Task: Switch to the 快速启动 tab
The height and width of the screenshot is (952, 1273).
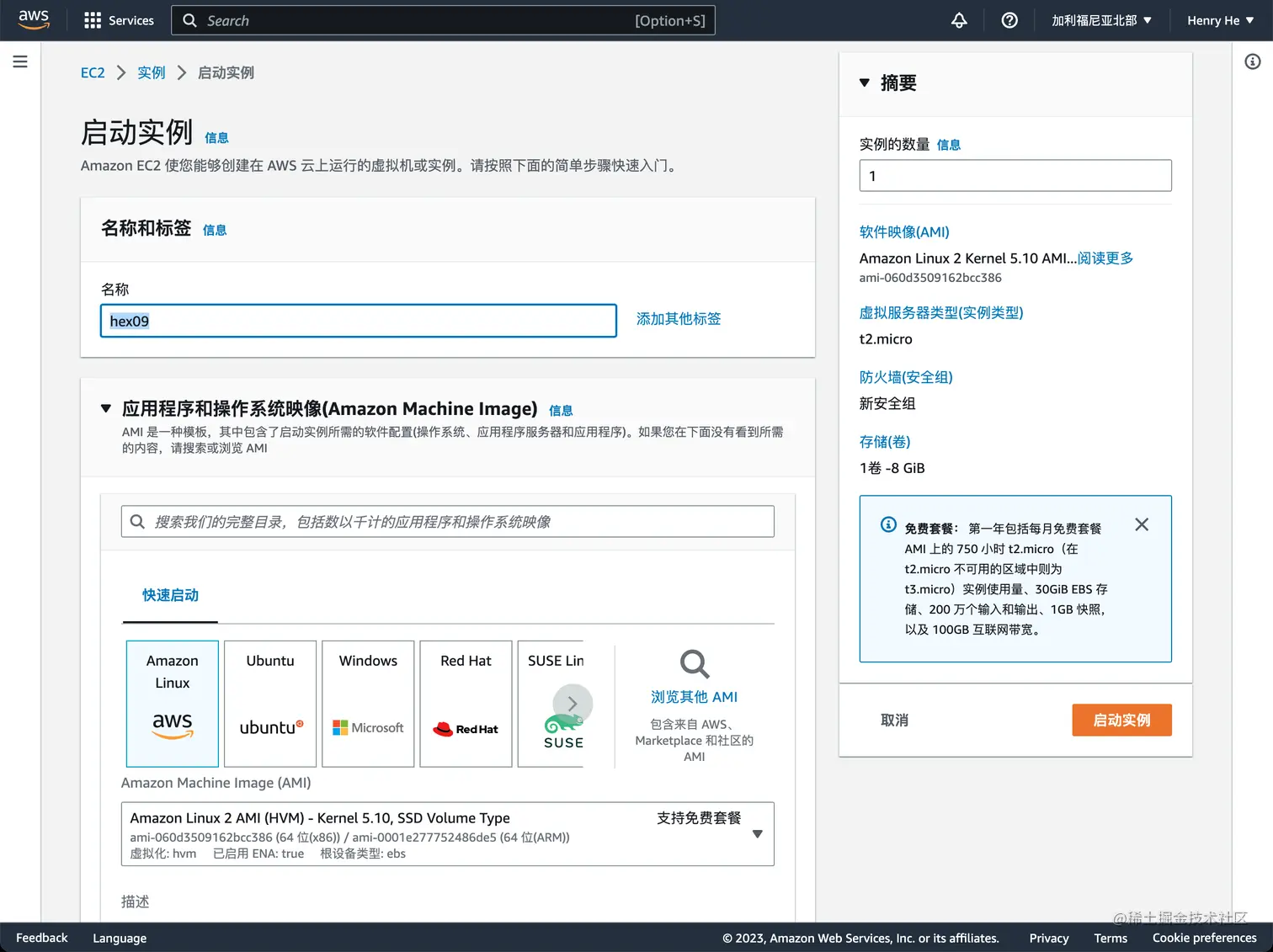Action: 170,595
